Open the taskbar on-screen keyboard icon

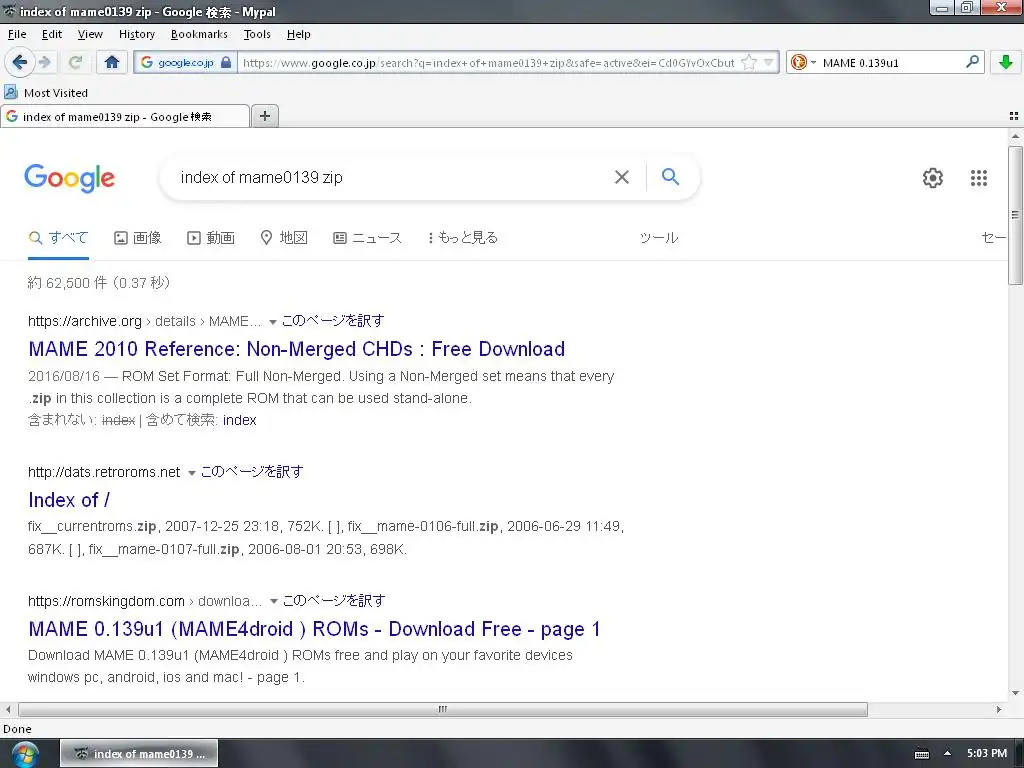tap(921, 754)
